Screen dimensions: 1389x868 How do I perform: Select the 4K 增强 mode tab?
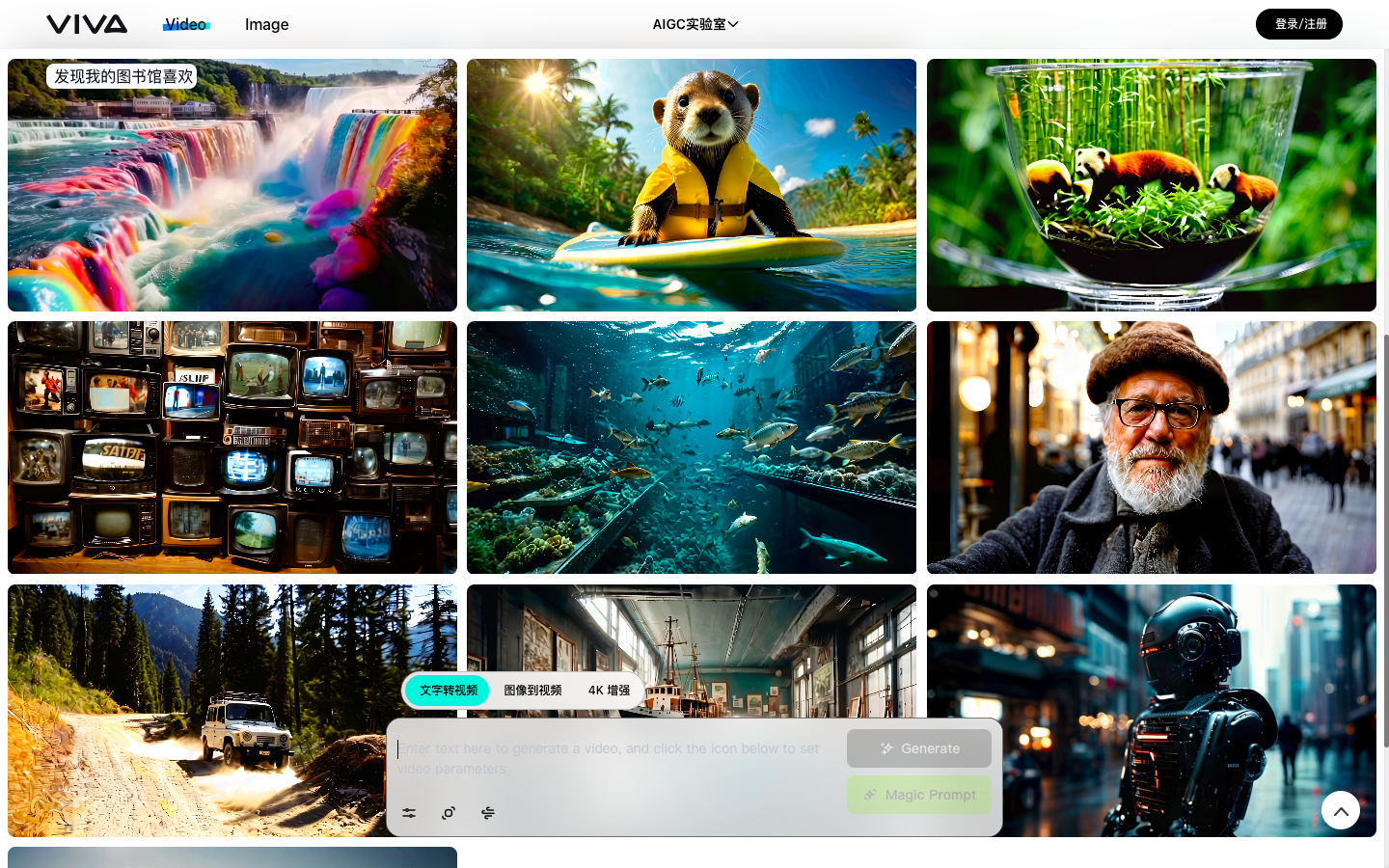[x=609, y=691]
